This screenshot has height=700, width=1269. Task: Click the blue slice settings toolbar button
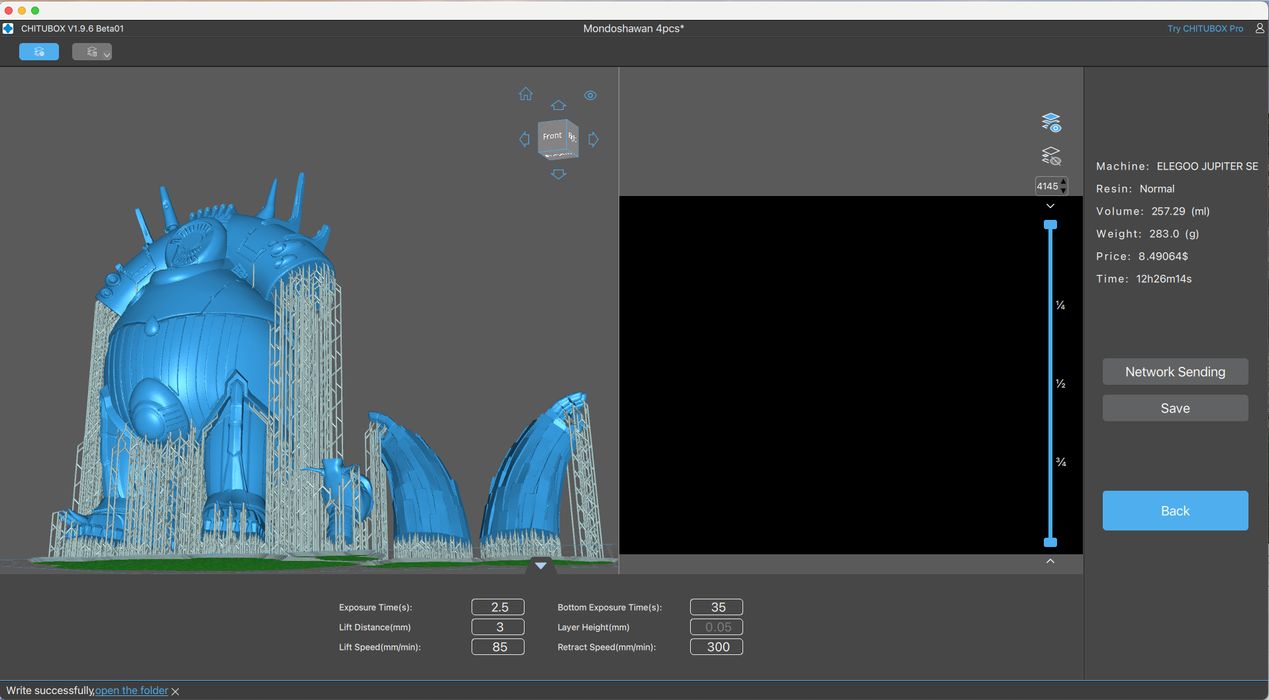point(39,52)
